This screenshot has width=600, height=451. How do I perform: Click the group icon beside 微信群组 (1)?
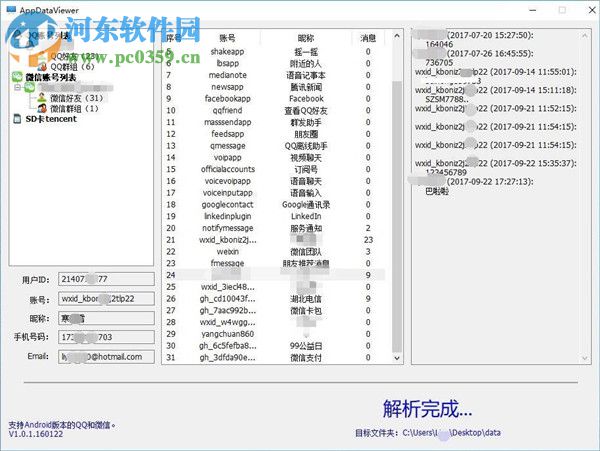pos(42,109)
